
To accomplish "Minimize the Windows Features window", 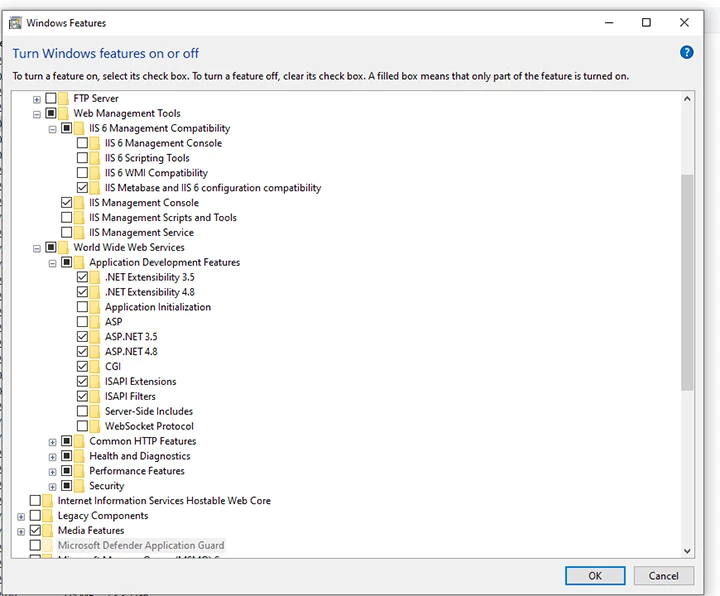I will click(609, 22).
